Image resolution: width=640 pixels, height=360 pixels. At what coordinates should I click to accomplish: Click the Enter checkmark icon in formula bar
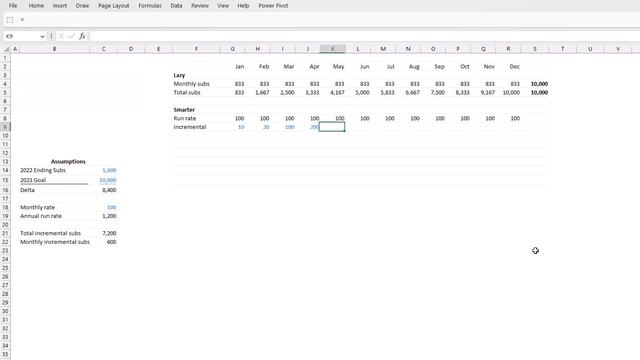71,36
